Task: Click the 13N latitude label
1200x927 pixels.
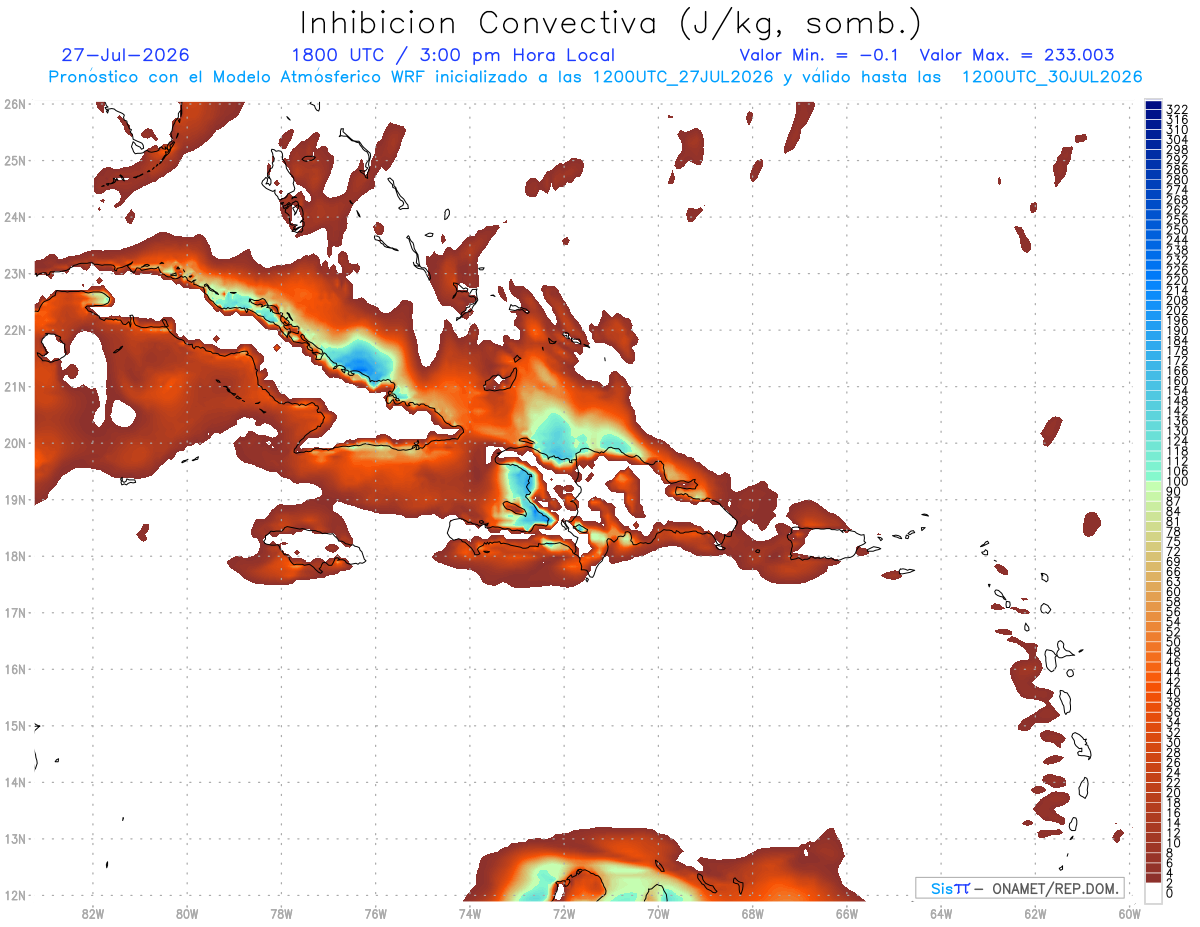Action: (14, 838)
